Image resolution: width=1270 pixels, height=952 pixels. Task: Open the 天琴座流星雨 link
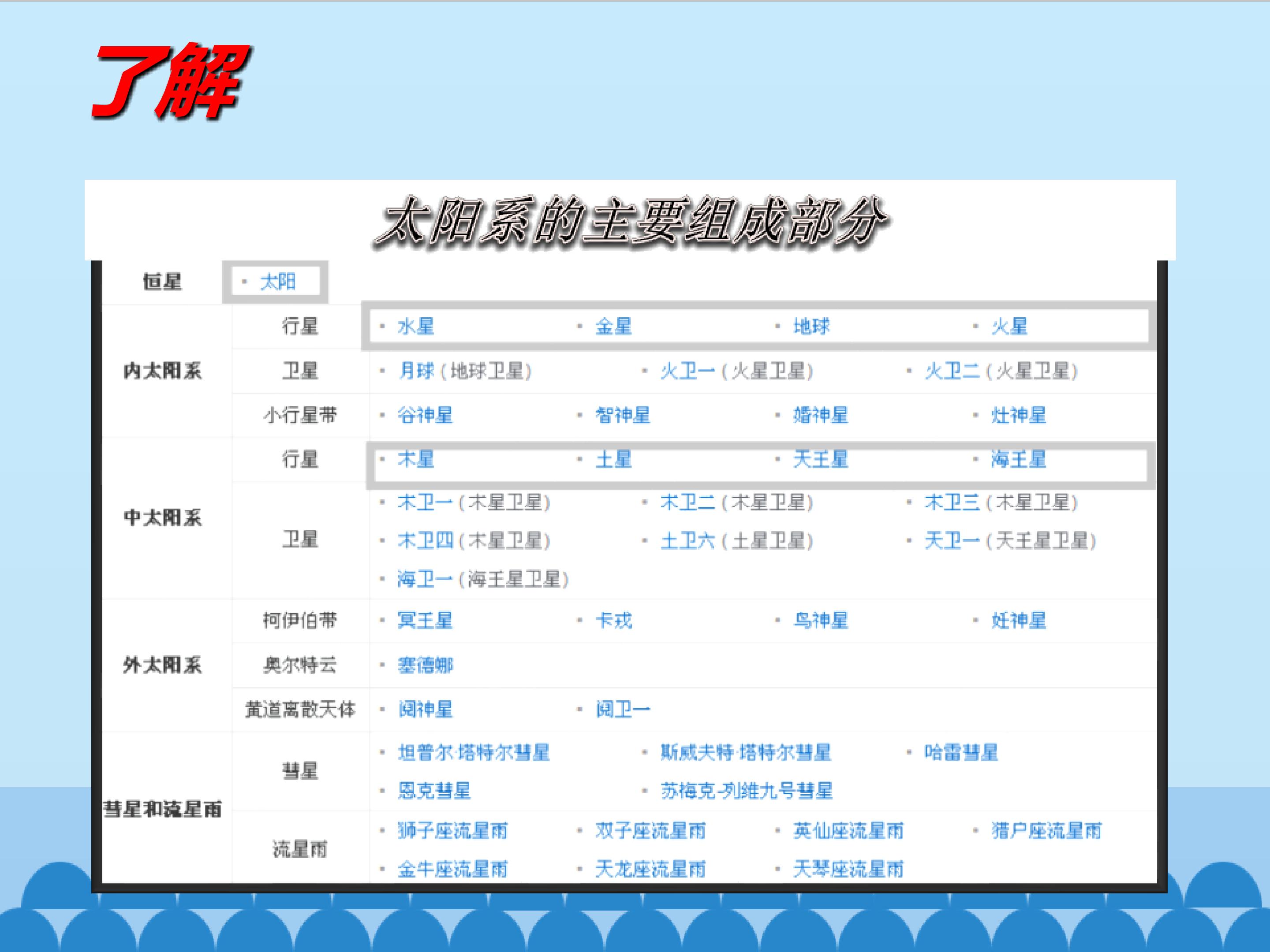pyautogui.click(x=848, y=870)
